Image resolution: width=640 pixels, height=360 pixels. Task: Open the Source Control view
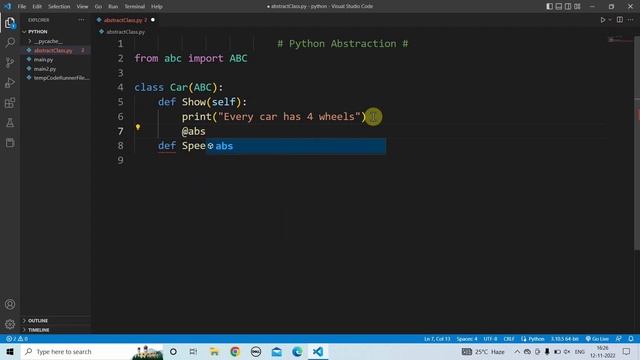coord(10,62)
